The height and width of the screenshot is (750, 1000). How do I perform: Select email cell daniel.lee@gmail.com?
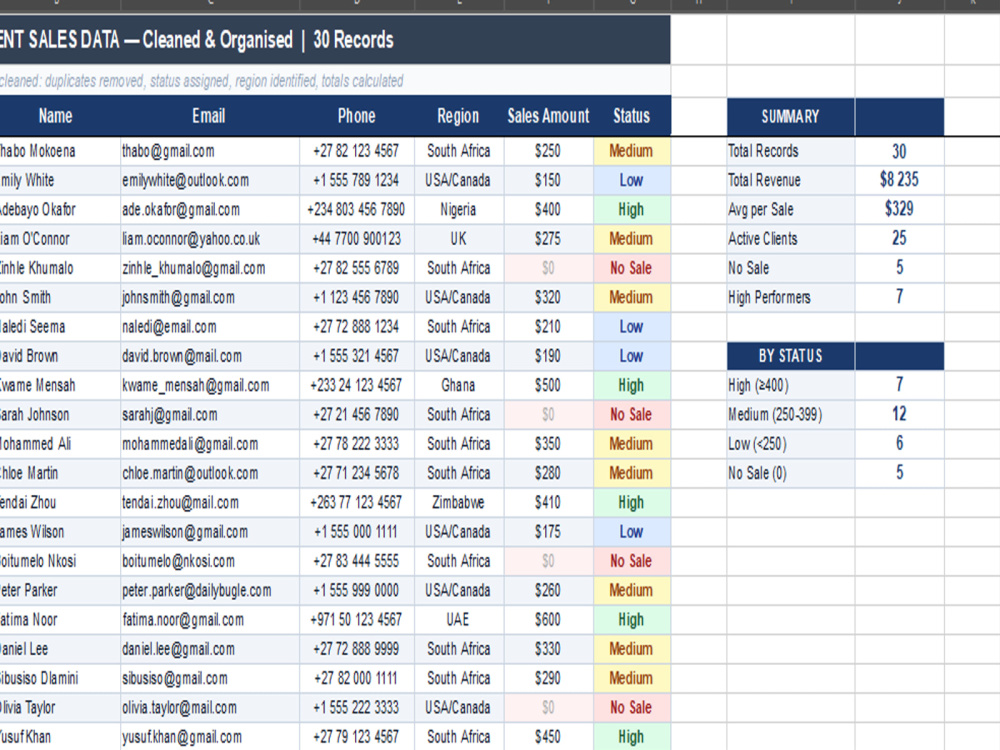(210, 650)
